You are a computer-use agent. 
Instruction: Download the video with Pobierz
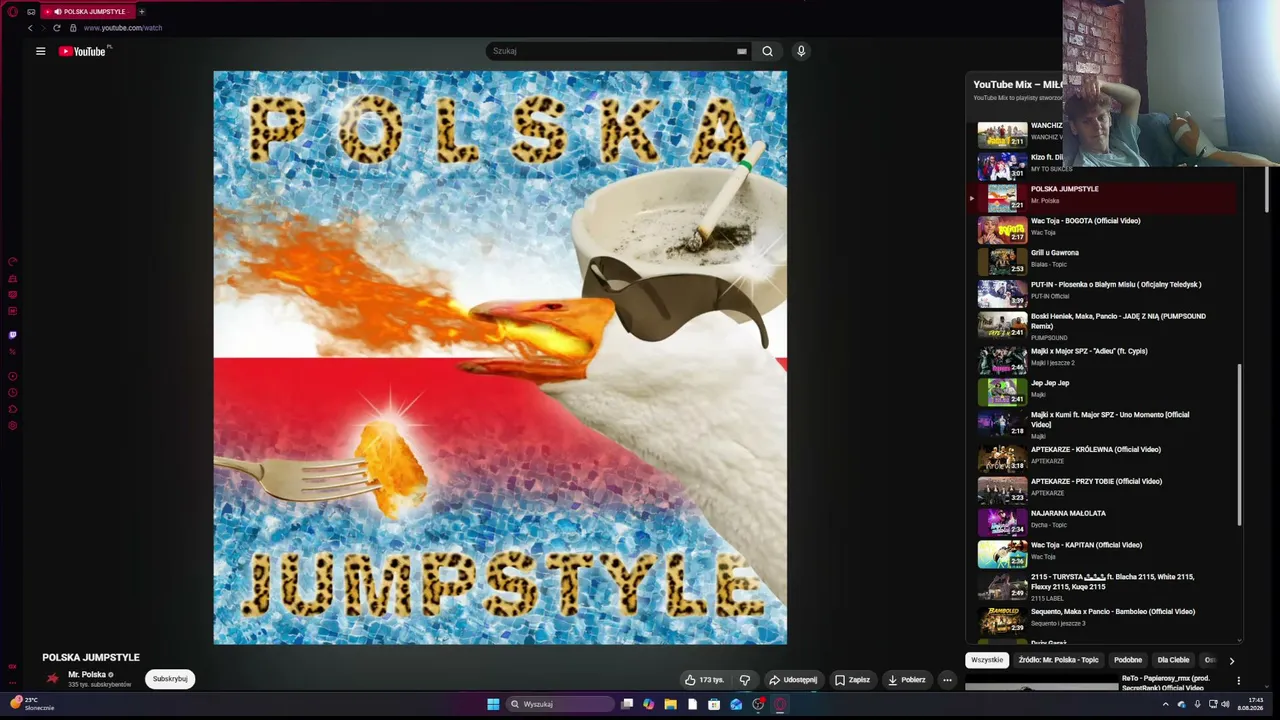tap(906, 680)
